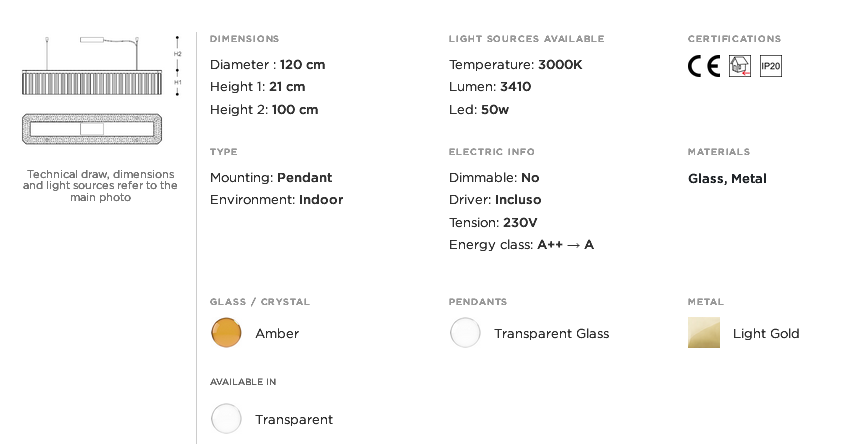Click the IP20 protection rating icon
844x444 pixels.
(771, 66)
